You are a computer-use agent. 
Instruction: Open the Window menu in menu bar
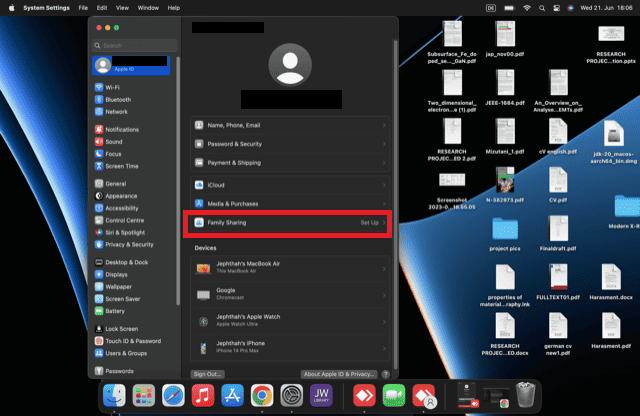pos(147,7)
